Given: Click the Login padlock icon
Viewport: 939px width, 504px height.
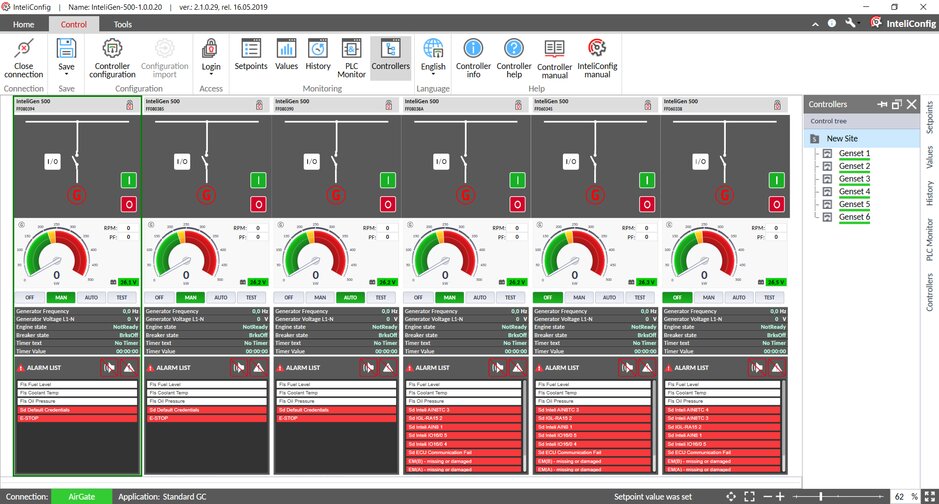Looking at the screenshot, I should point(210,48).
